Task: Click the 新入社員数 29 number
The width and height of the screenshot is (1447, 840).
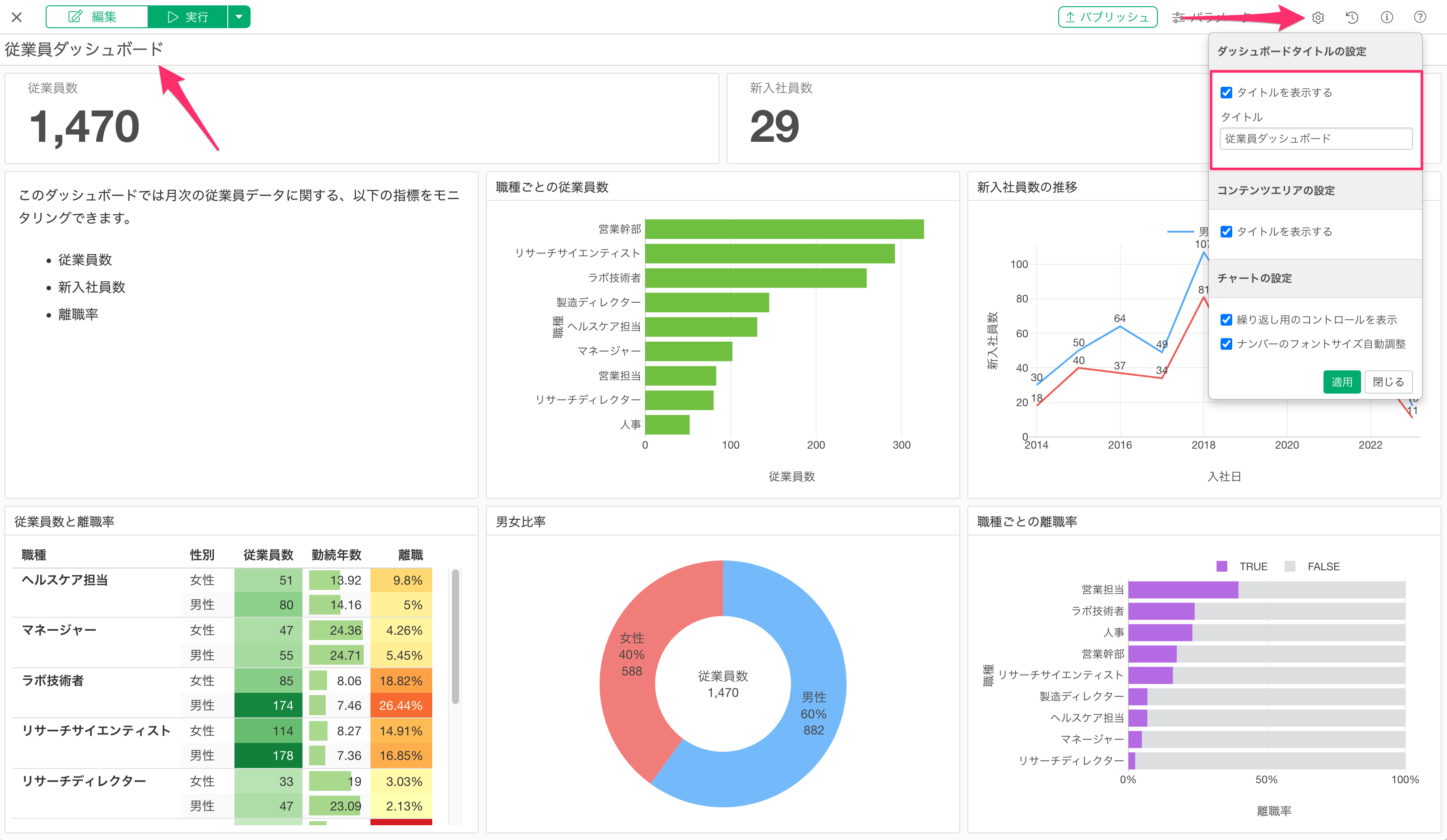Action: (x=774, y=126)
